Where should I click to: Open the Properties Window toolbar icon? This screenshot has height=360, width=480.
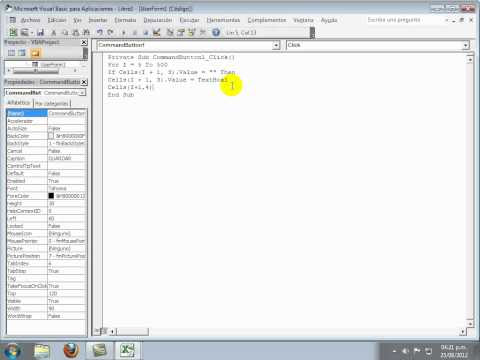click(181, 32)
